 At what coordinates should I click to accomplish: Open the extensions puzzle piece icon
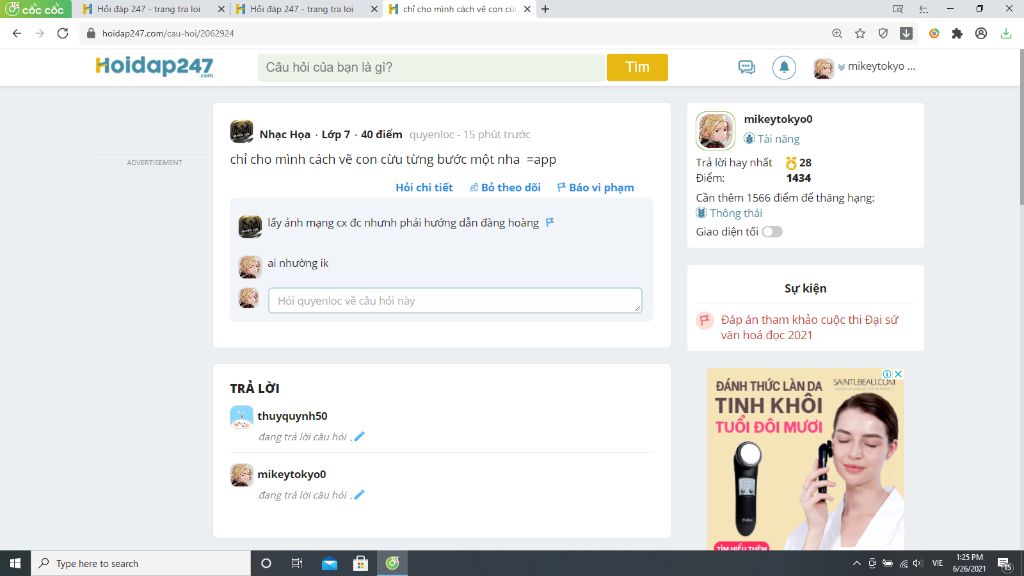coord(957,33)
